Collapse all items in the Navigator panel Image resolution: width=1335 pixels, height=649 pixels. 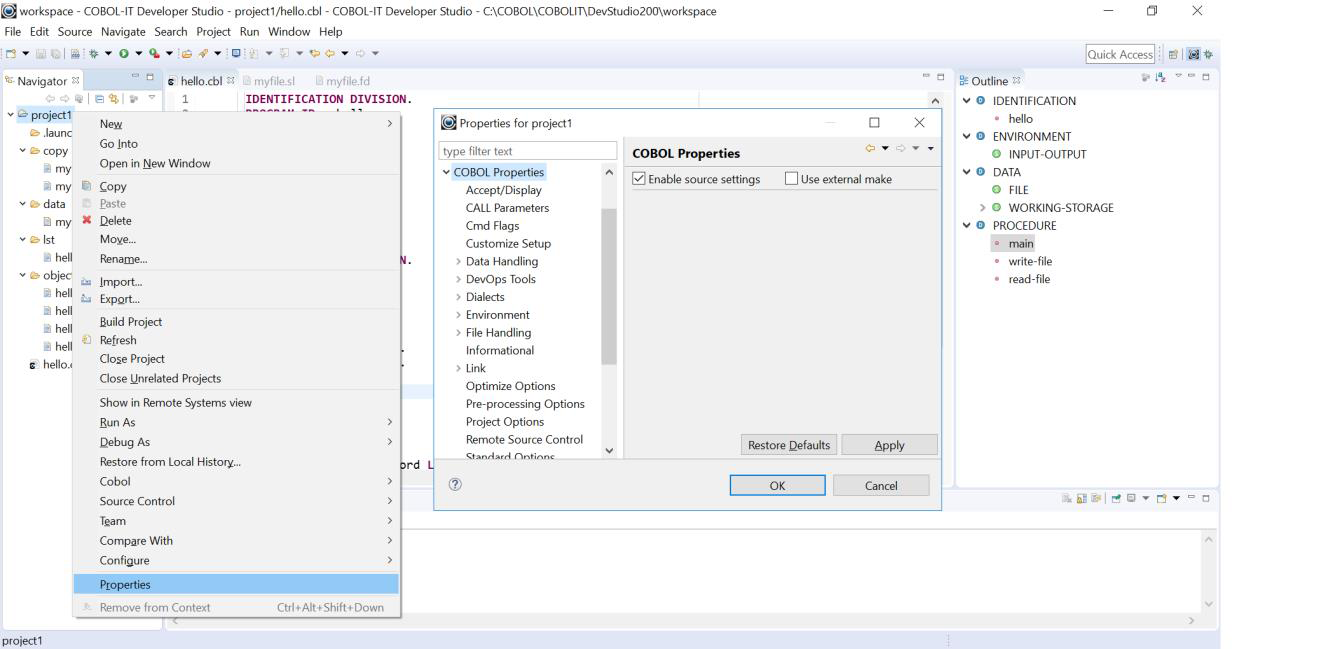click(99, 96)
